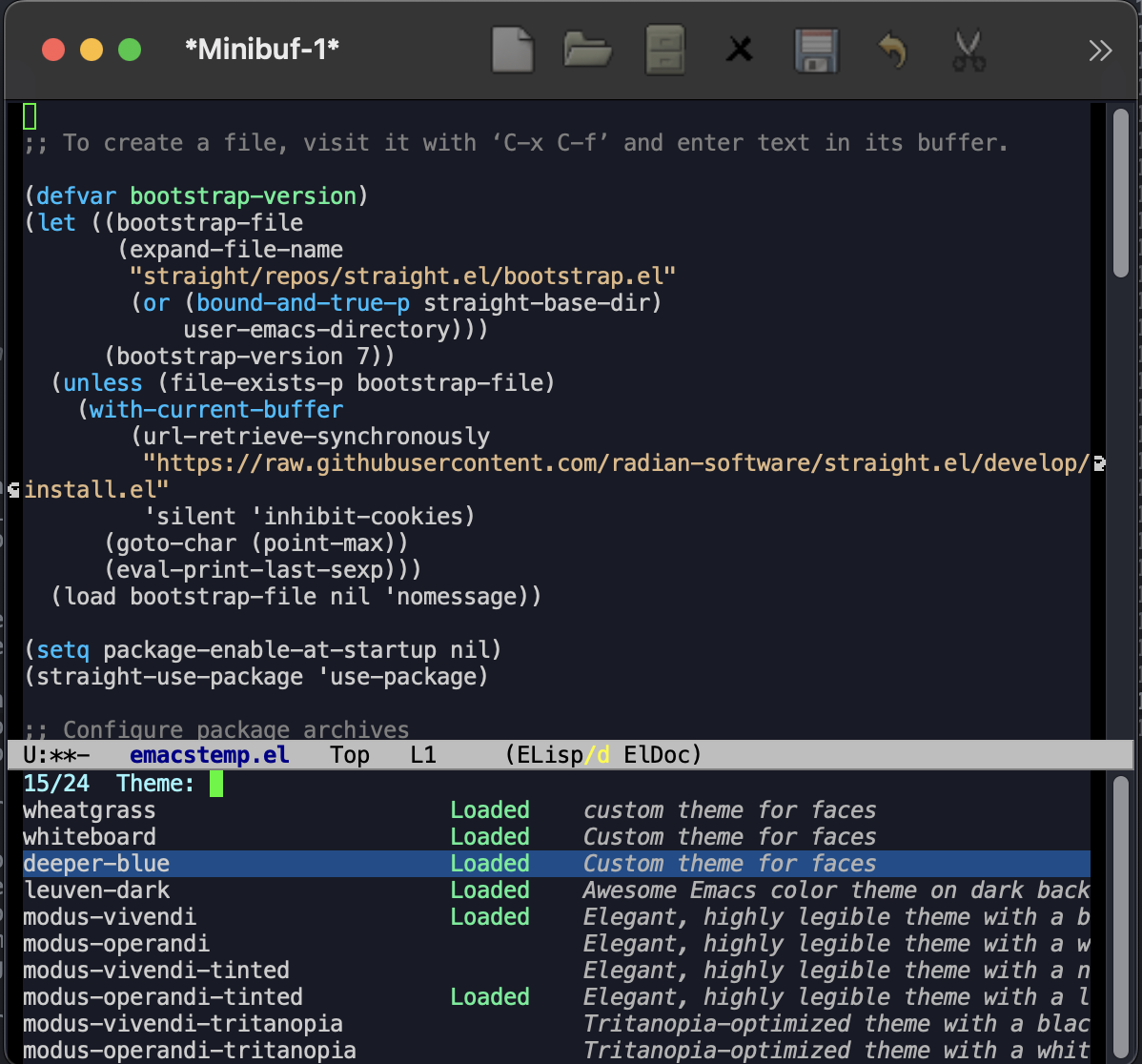1142x1064 pixels.
Task: Select the modus-vivendi theme
Action: point(110,916)
